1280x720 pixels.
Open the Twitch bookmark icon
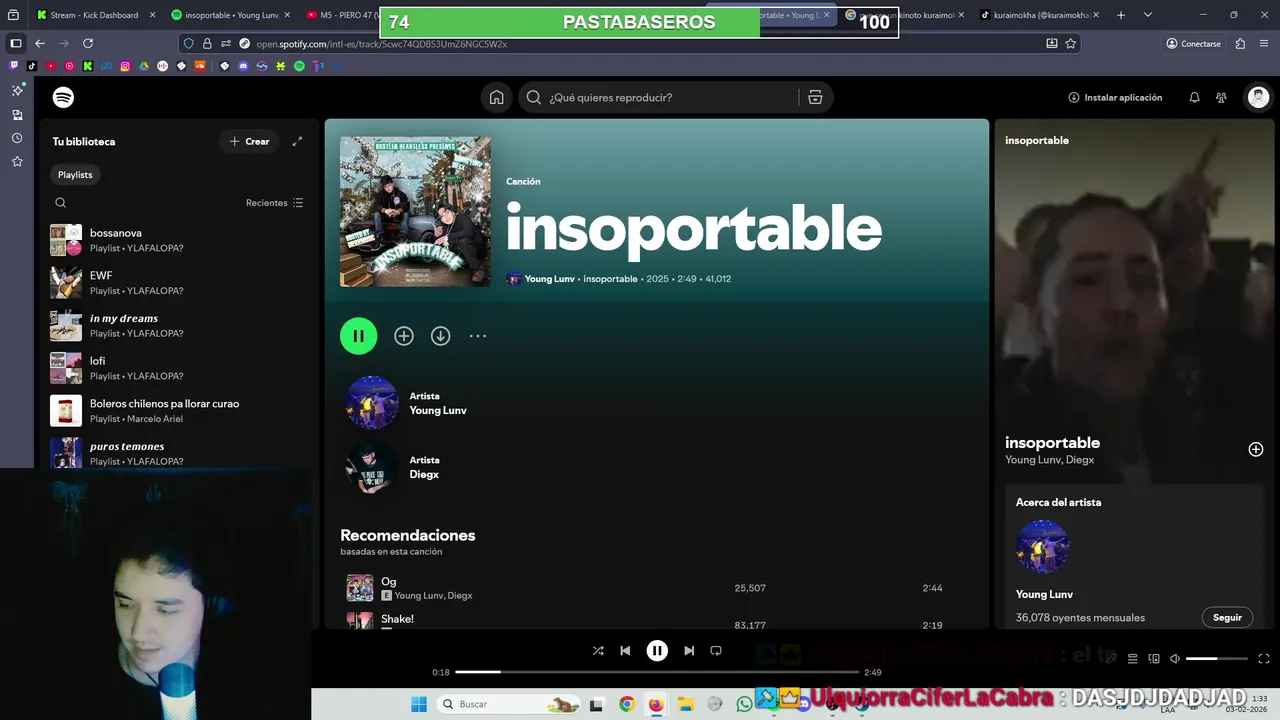pyautogui.click(x=13, y=66)
